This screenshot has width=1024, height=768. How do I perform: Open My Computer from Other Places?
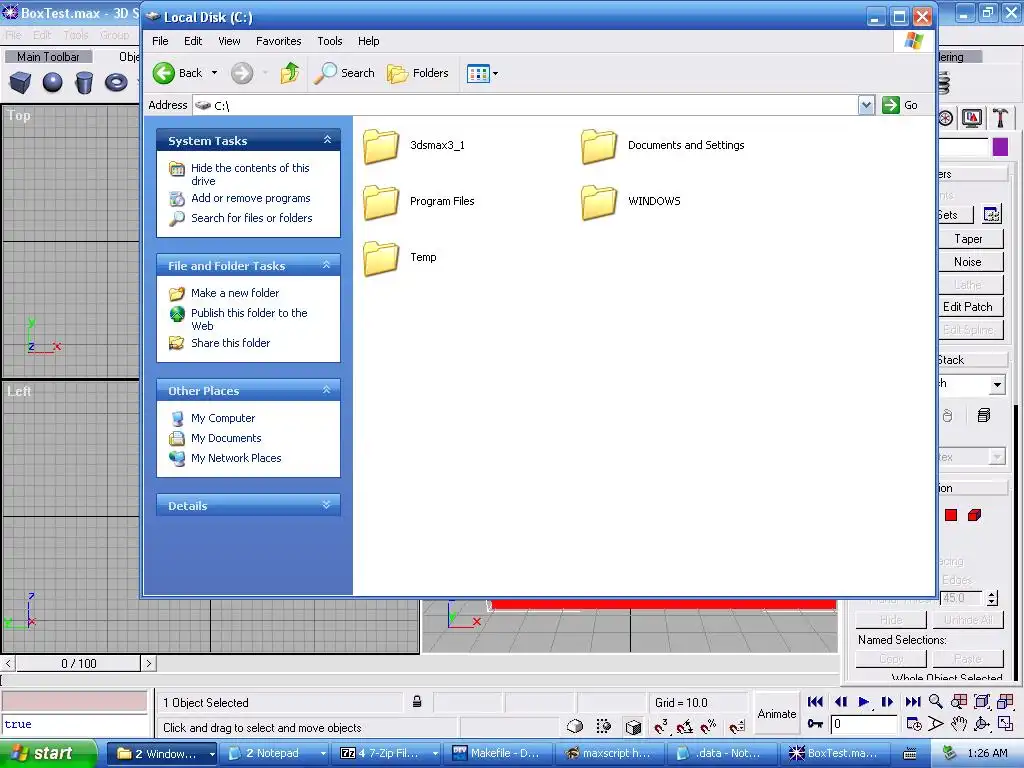pyautogui.click(x=223, y=418)
